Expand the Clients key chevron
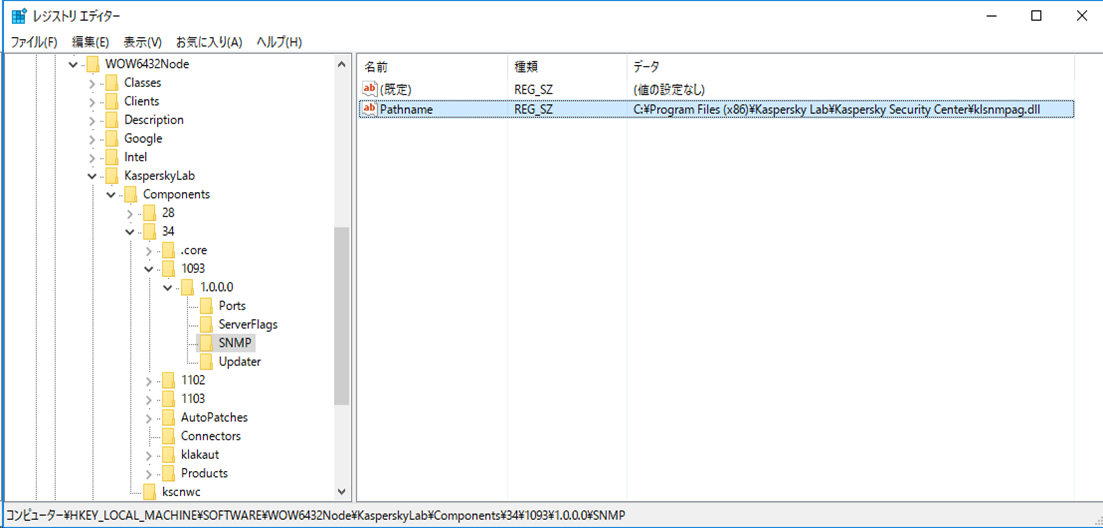The image size is (1103, 528). point(92,101)
